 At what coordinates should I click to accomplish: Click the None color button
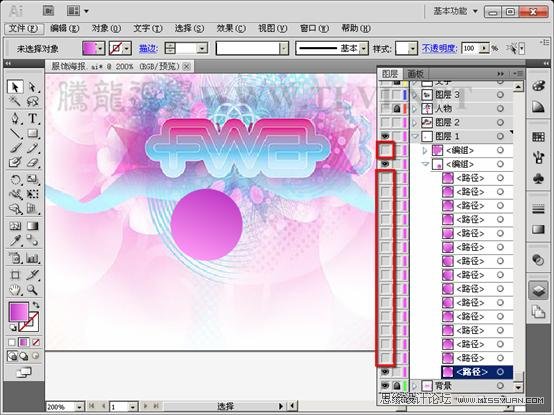(x=36, y=342)
